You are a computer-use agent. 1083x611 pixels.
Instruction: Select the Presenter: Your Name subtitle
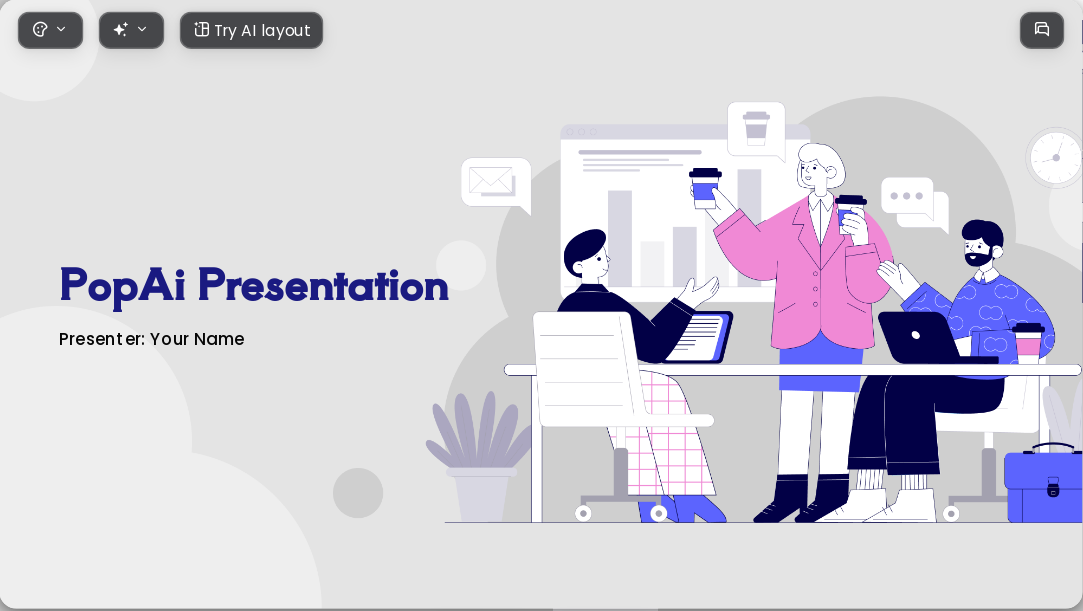151,339
